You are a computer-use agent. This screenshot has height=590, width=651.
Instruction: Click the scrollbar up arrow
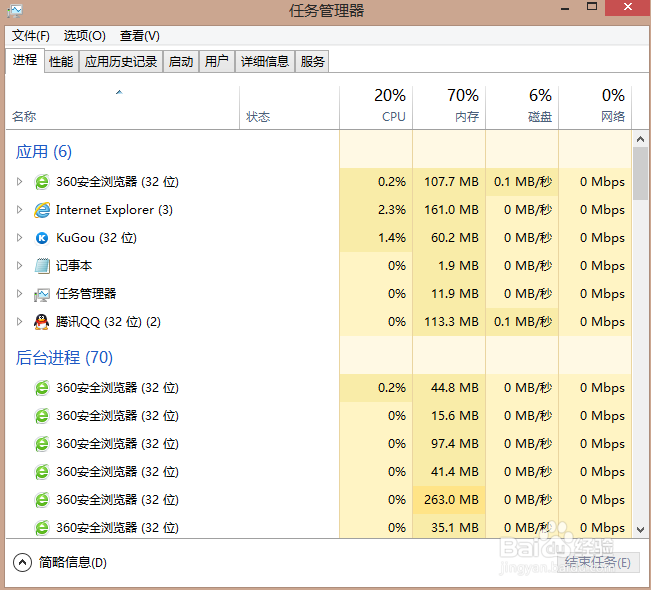point(640,139)
